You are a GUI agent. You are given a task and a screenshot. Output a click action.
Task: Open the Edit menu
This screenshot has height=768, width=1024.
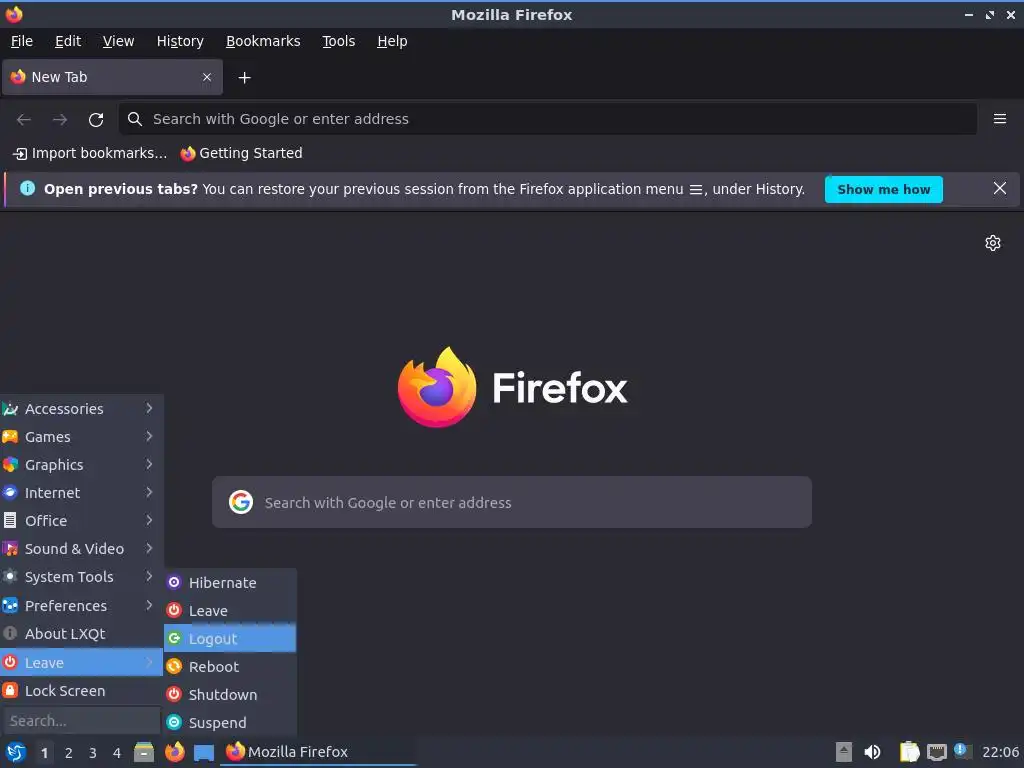68,41
